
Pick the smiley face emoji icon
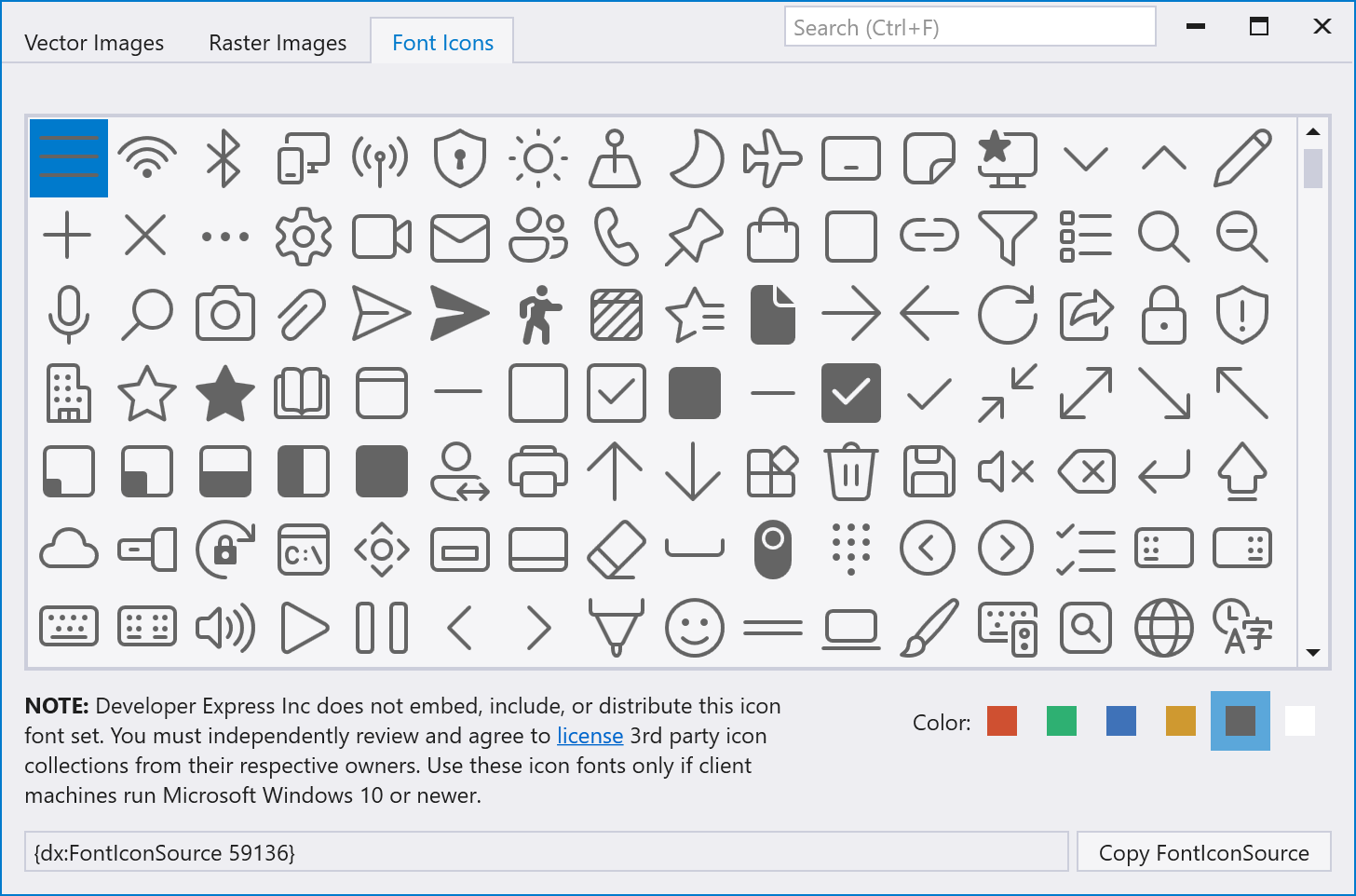pos(694,628)
